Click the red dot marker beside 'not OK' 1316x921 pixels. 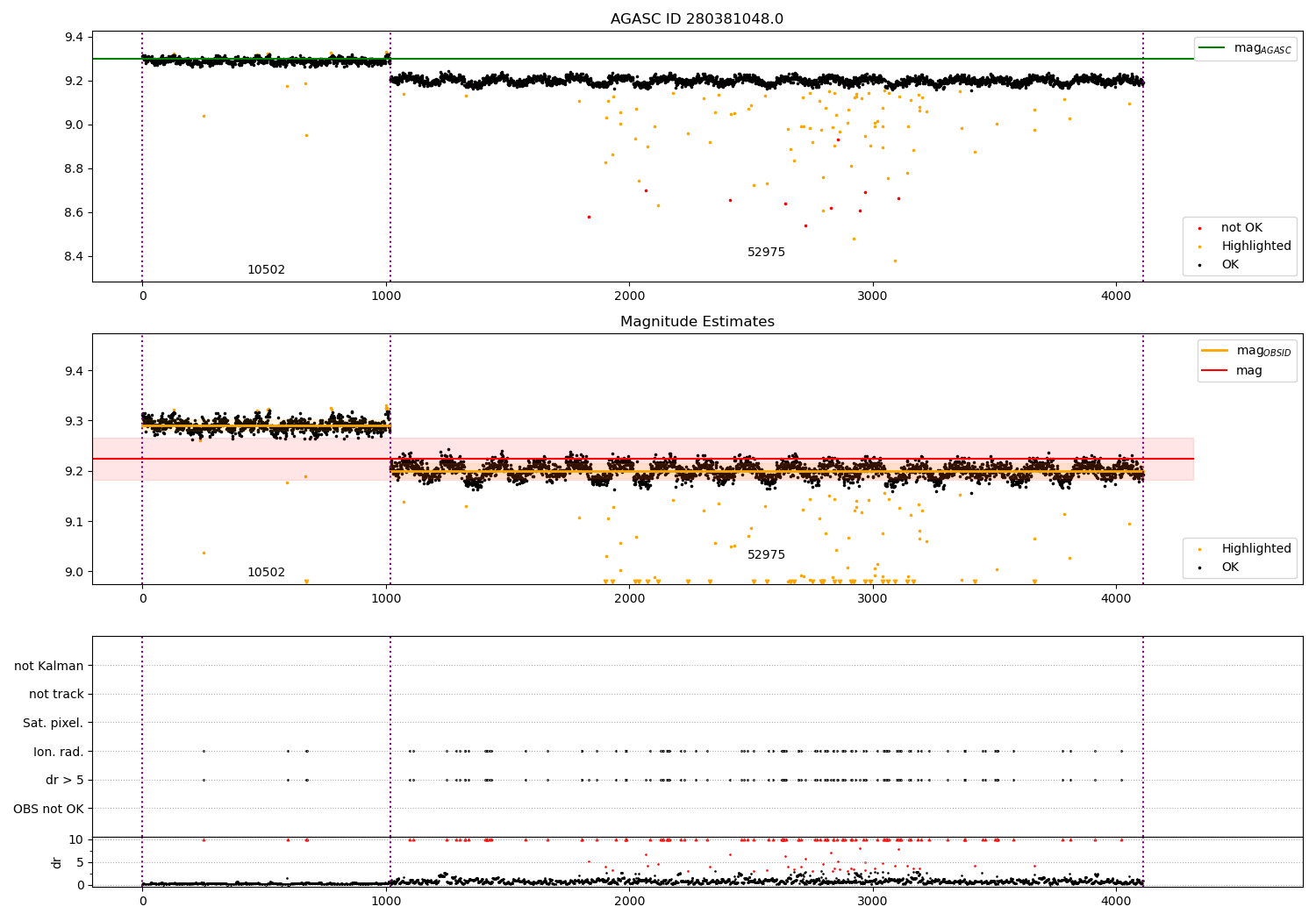[x=1200, y=228]
